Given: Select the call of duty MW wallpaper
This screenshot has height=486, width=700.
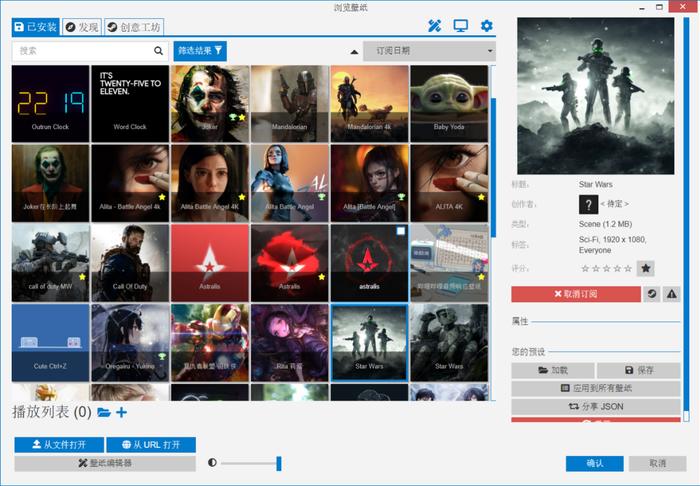Looking at the screenshot, I should (50, 263).
